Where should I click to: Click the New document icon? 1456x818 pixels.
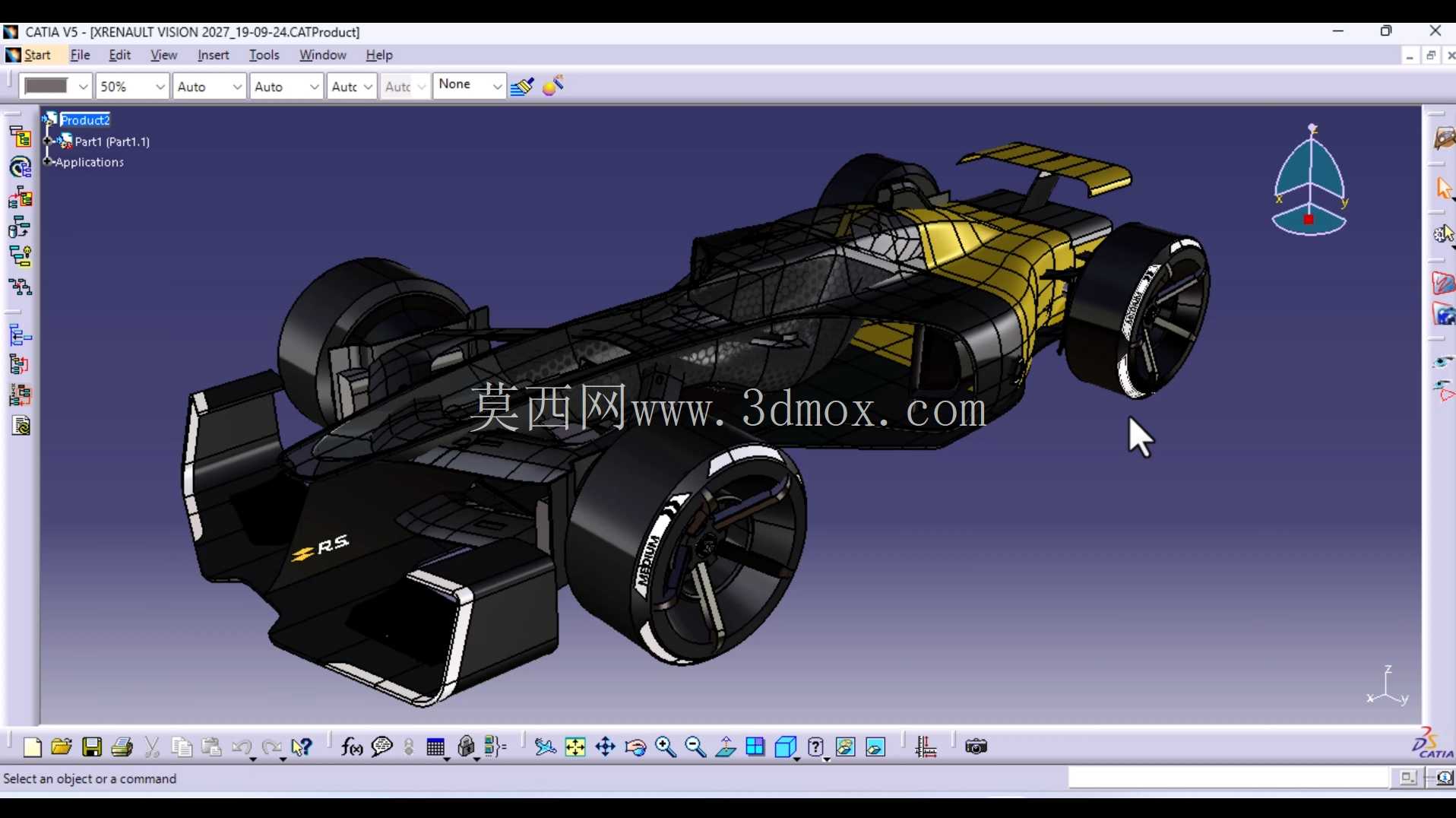[32, 747]
